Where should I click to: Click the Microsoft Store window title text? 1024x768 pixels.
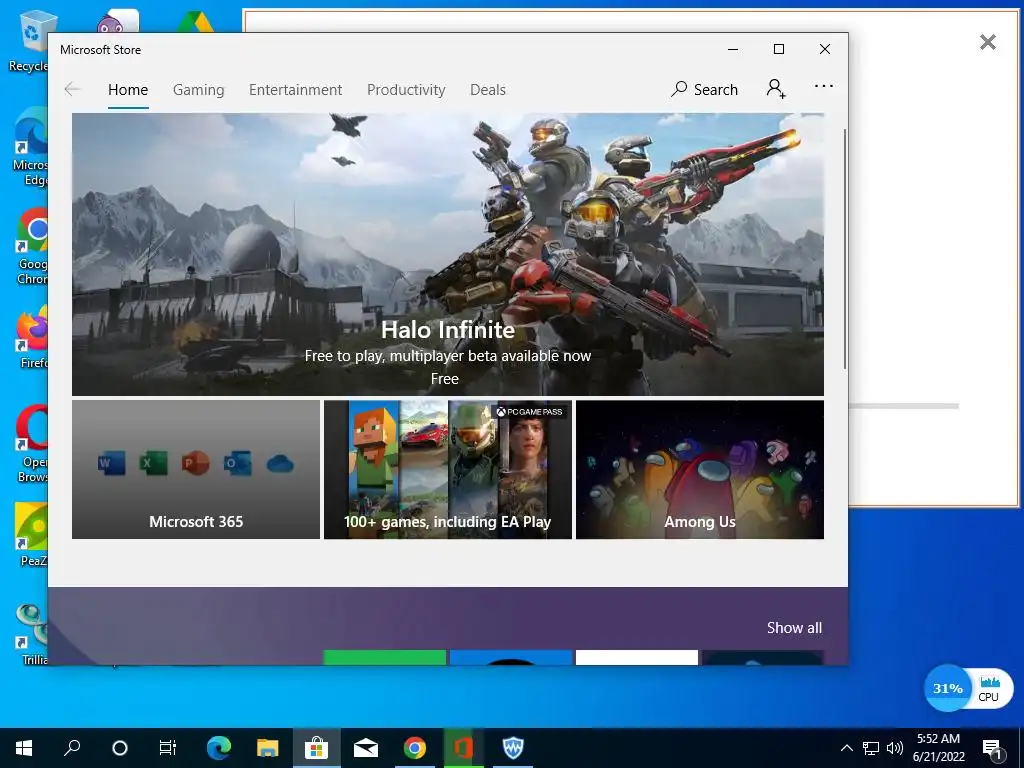coord(101,50)
